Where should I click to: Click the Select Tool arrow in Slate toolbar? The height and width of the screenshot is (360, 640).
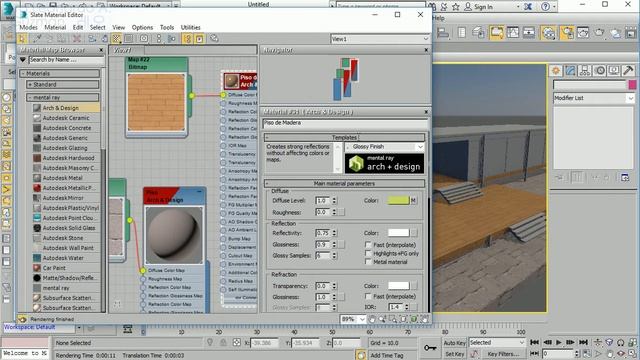tap(22, 38)
